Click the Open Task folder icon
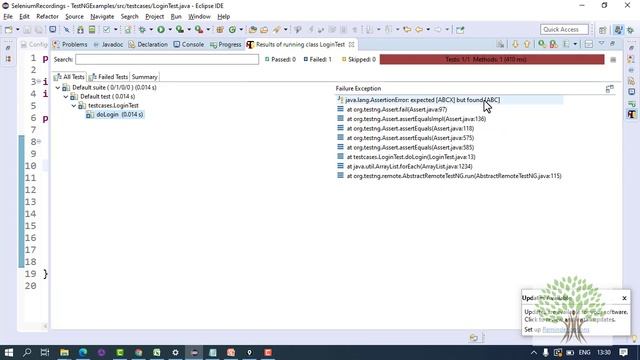640x360 pixels. 264,29
